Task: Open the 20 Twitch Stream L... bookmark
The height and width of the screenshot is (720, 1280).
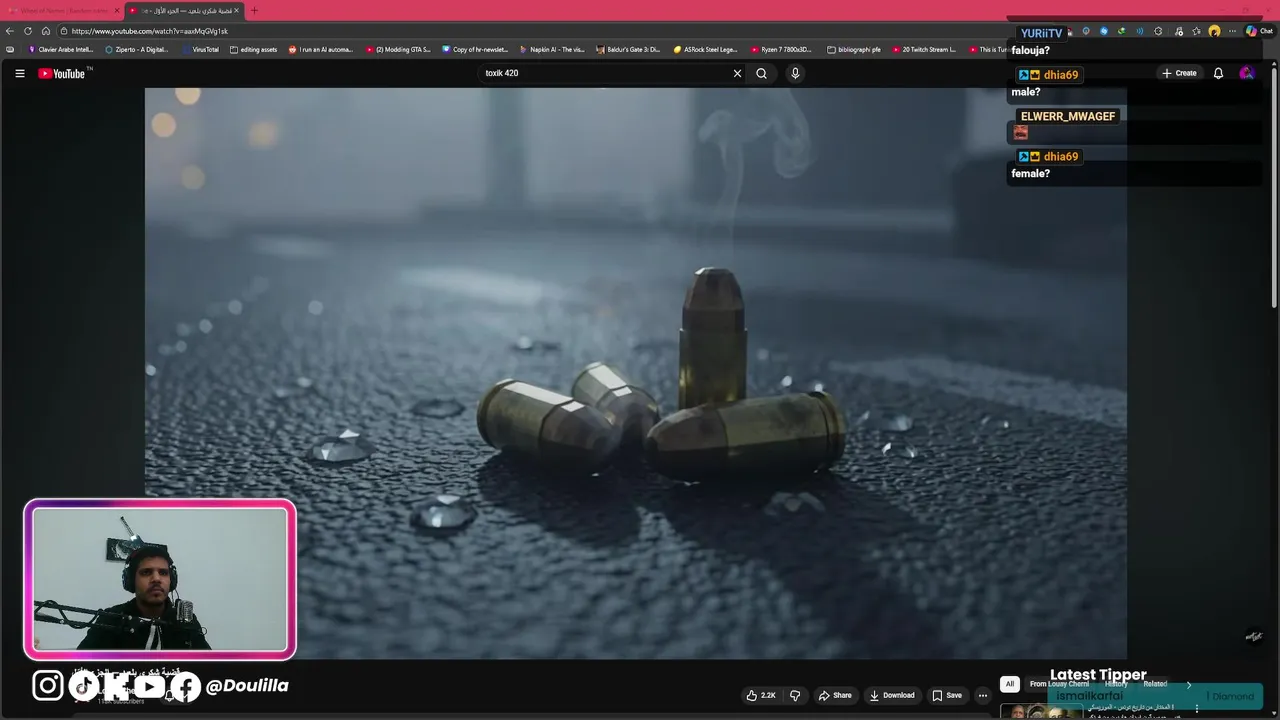Action: click(924, 49)
